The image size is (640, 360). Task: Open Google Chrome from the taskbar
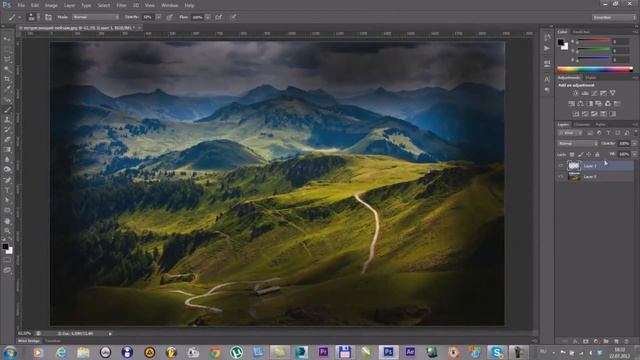point(215,352)
